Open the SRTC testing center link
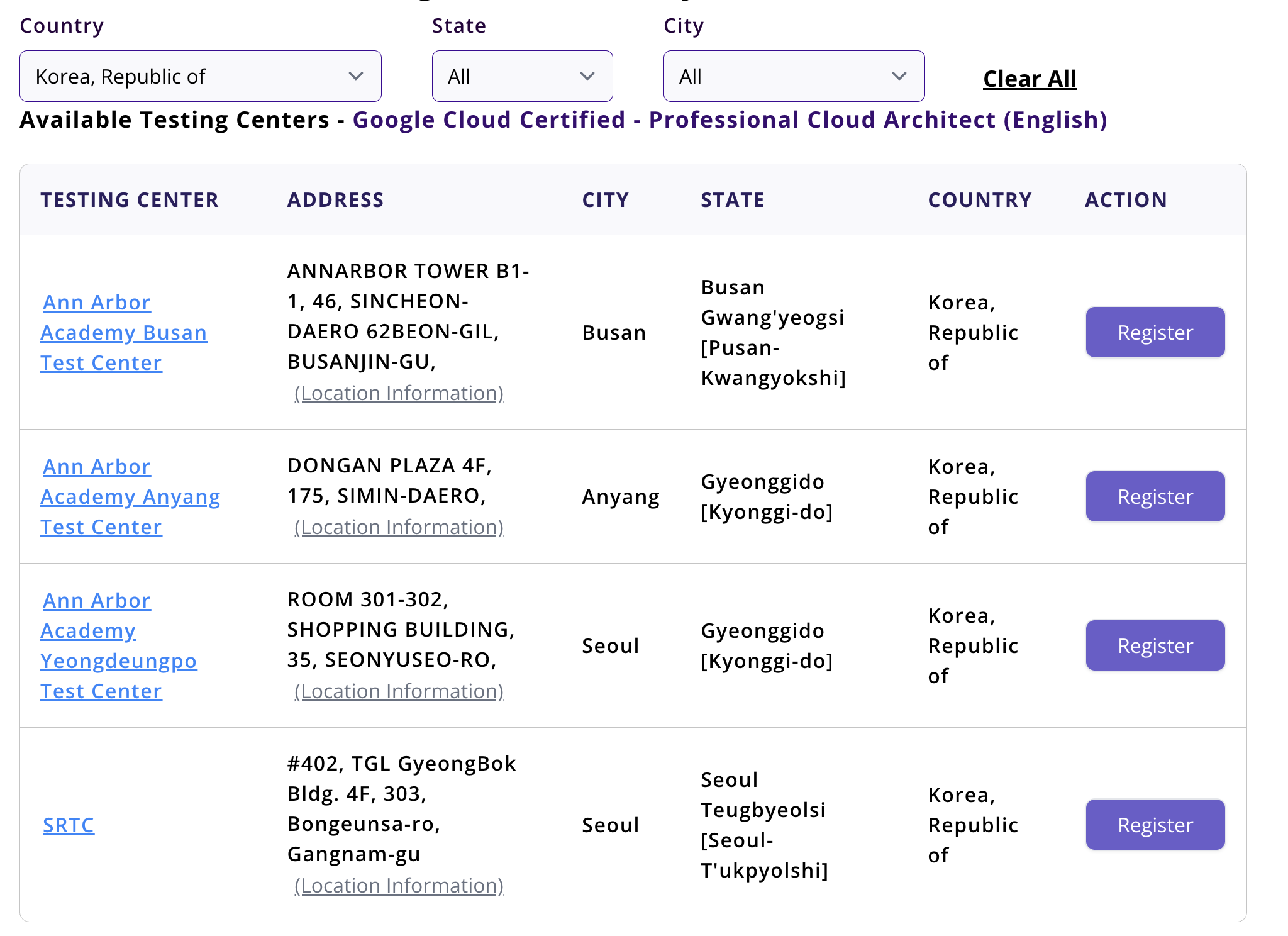1288x936 pixels. click(69, 825)
